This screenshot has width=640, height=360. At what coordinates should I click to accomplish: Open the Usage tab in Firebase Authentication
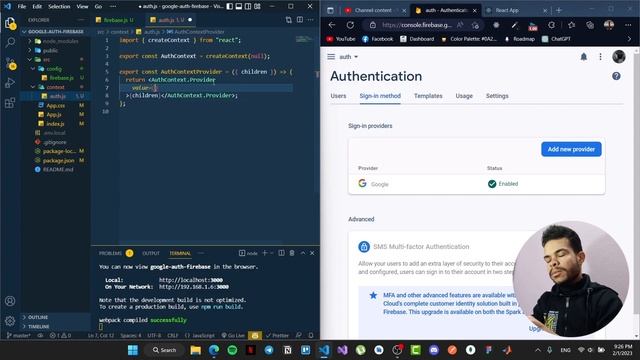coord(464,96)
